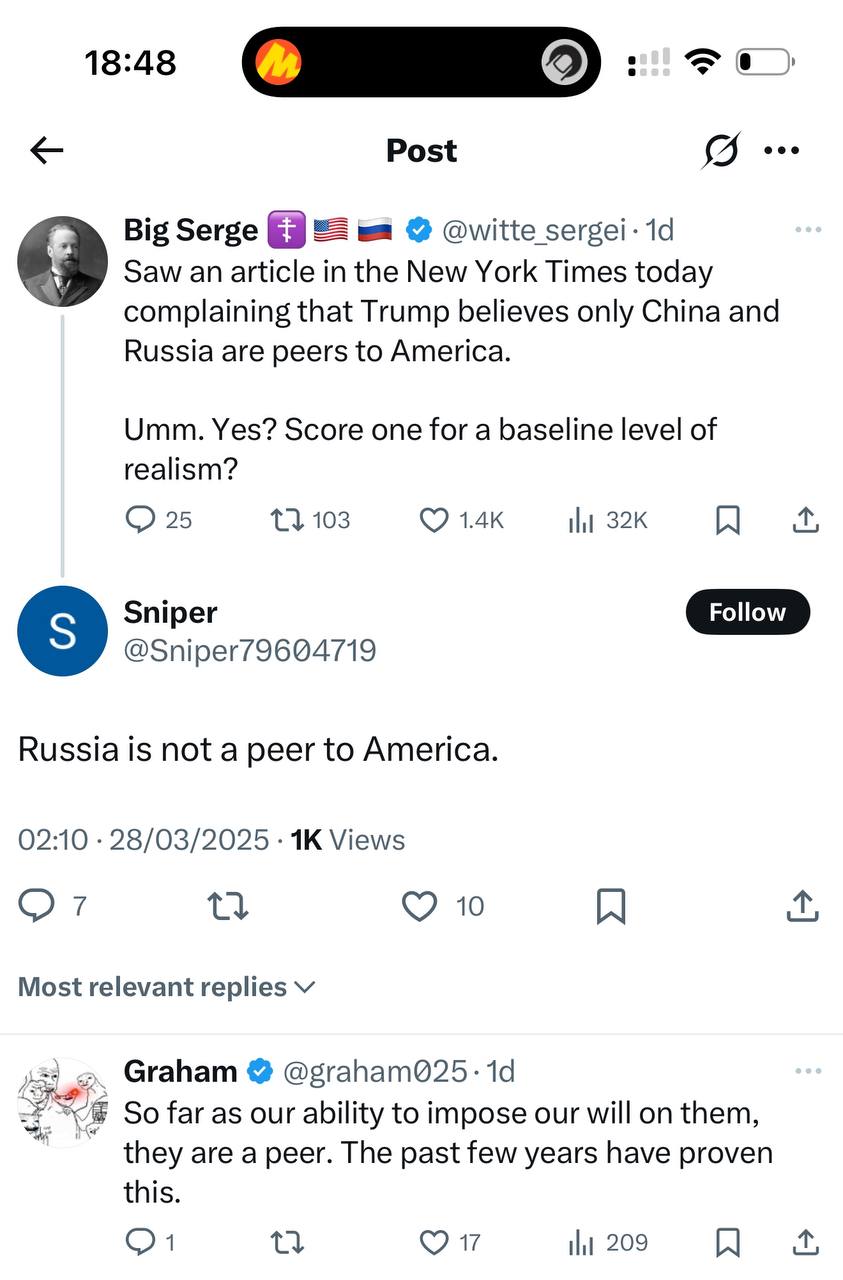843x1280 pixels.
Task: Bookmark Big Serge's post
Action: click(x=728, y=520)
